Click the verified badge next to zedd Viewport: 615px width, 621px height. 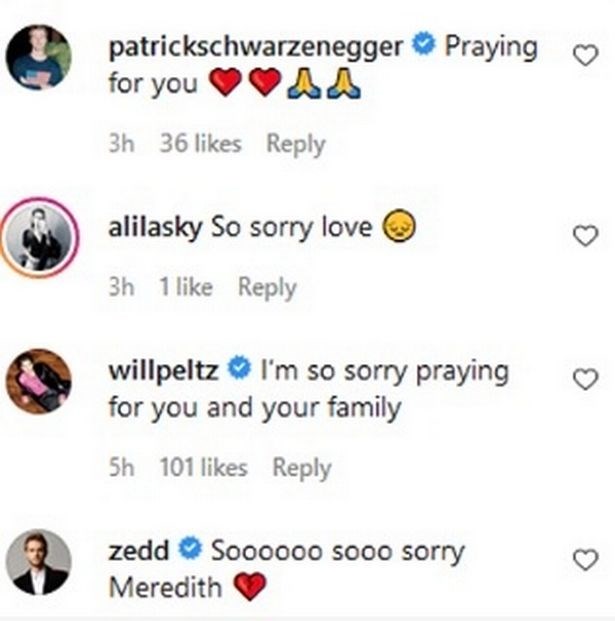point(188,550)
